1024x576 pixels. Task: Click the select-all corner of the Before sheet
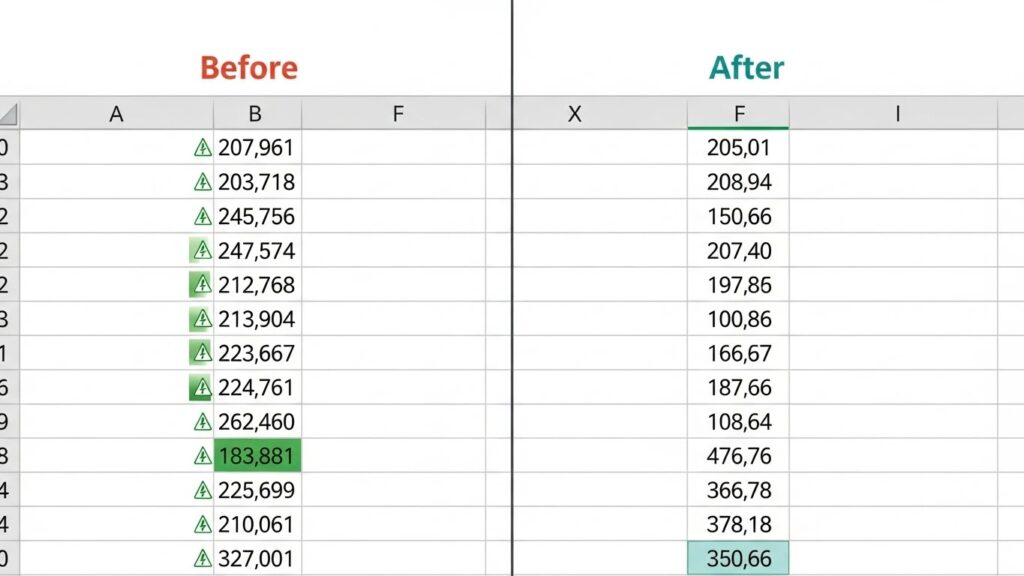[8, 114]
